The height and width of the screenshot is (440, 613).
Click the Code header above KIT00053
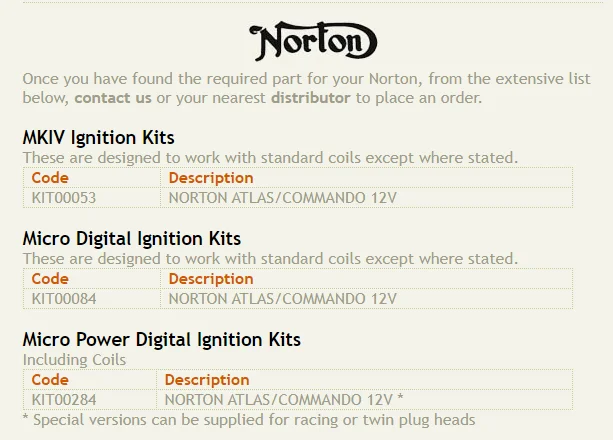[x=50, y=178]
